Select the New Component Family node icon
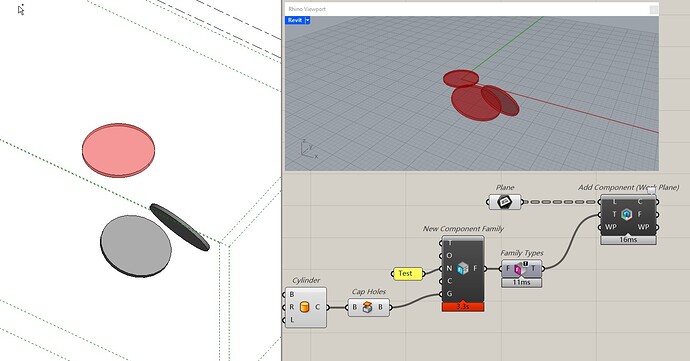The width and height of the screenshot is (690, 361). 462,268
